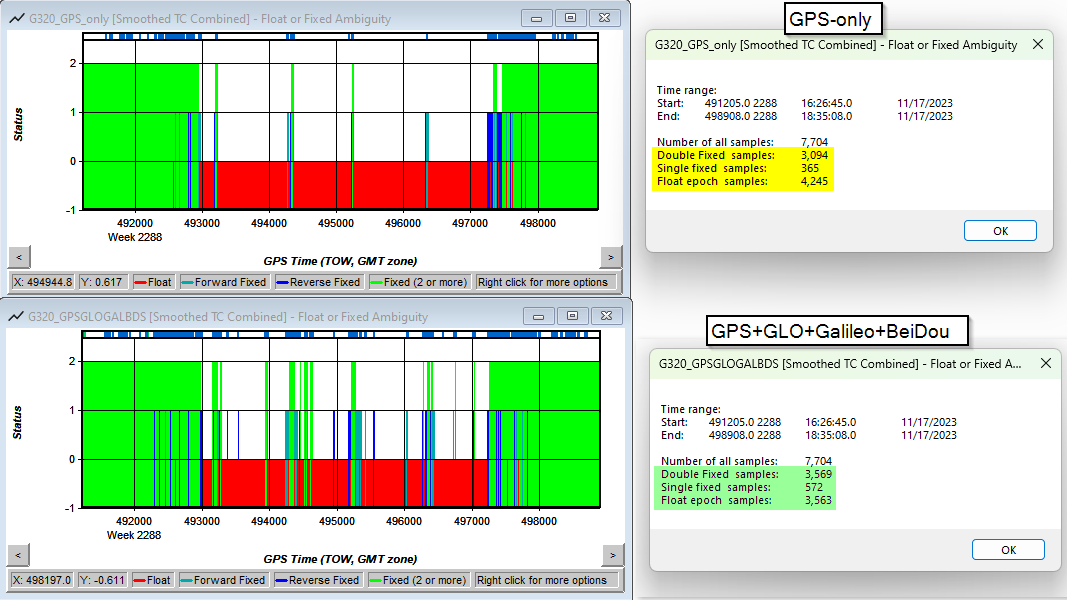The image size is (1067, 600).
Task: Click Float epoch samples value 4,245
Action: [x=815, y=181]
